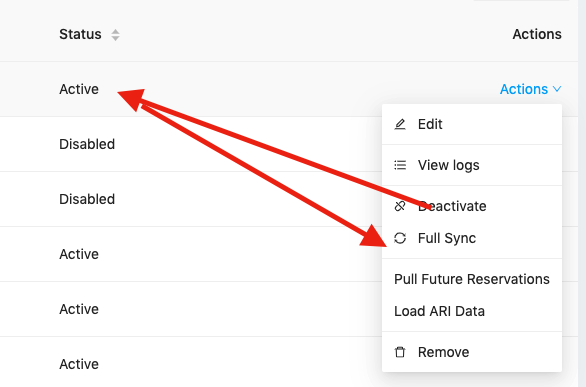
Task: Choose Remove from the dropdown menu
Action: point(472,352)
